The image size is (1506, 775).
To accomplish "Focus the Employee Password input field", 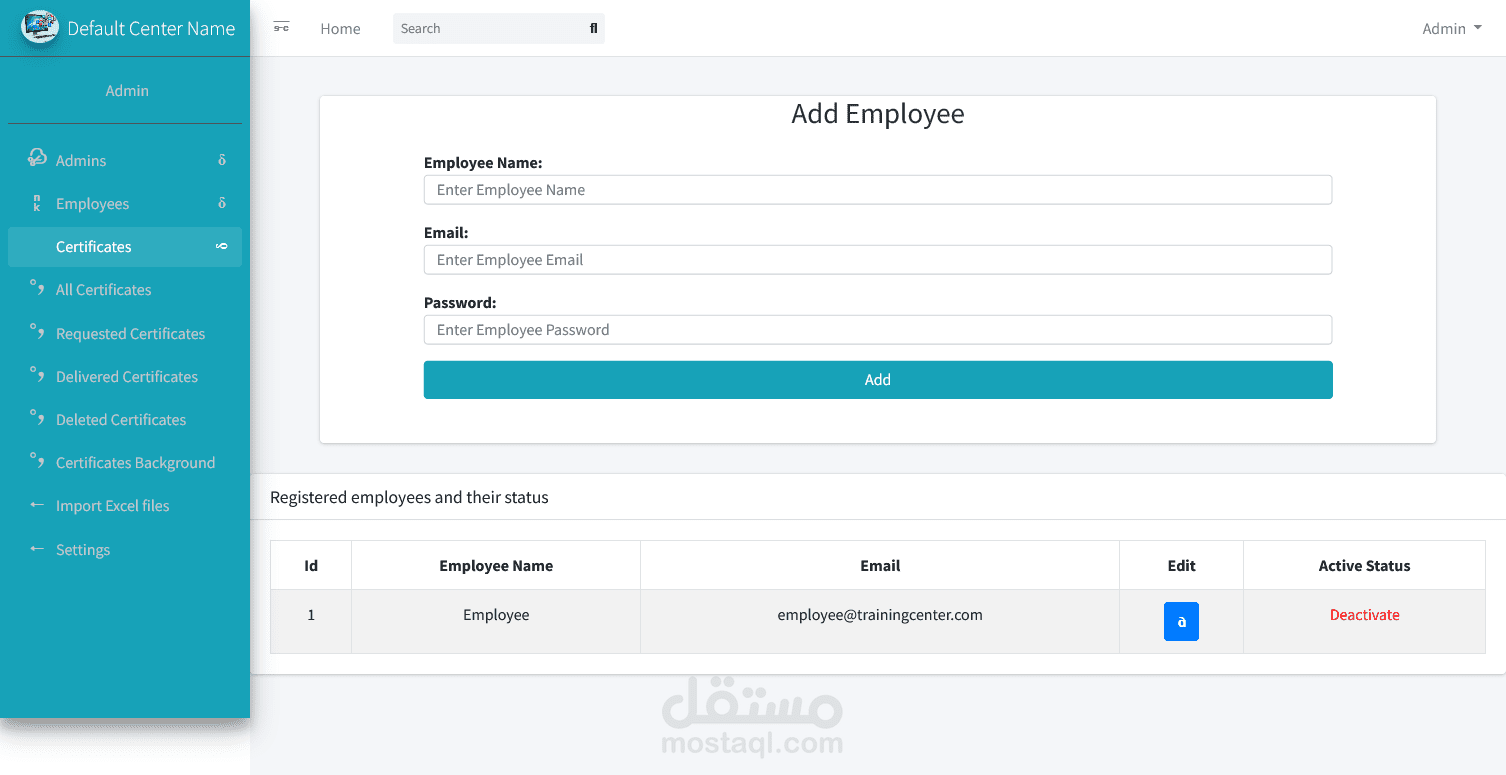I will coord(878,330).
